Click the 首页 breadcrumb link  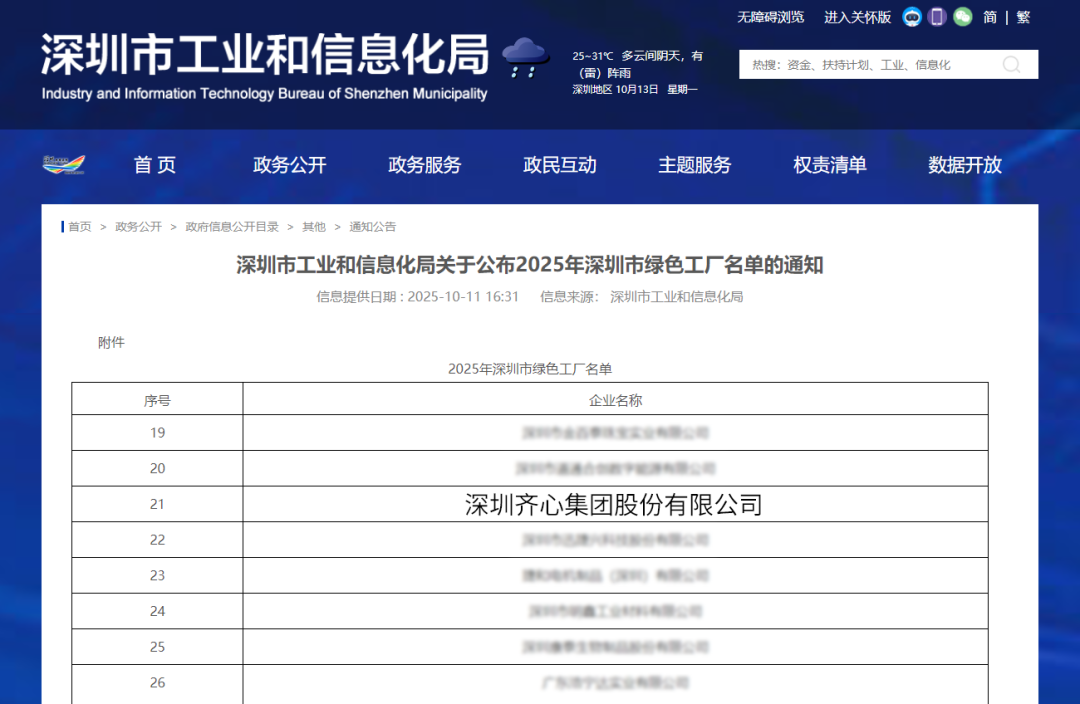(80, 227)
